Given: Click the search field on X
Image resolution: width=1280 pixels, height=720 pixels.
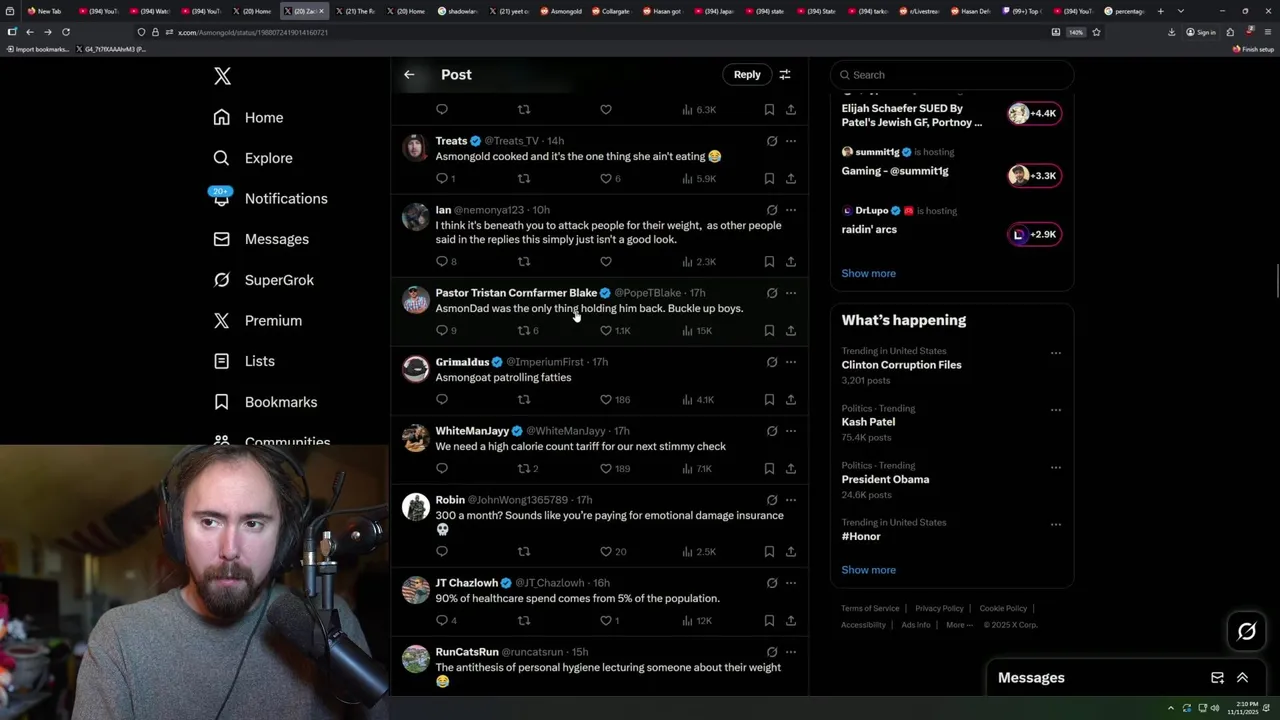Looking at the screenshot, I should 952,75.
